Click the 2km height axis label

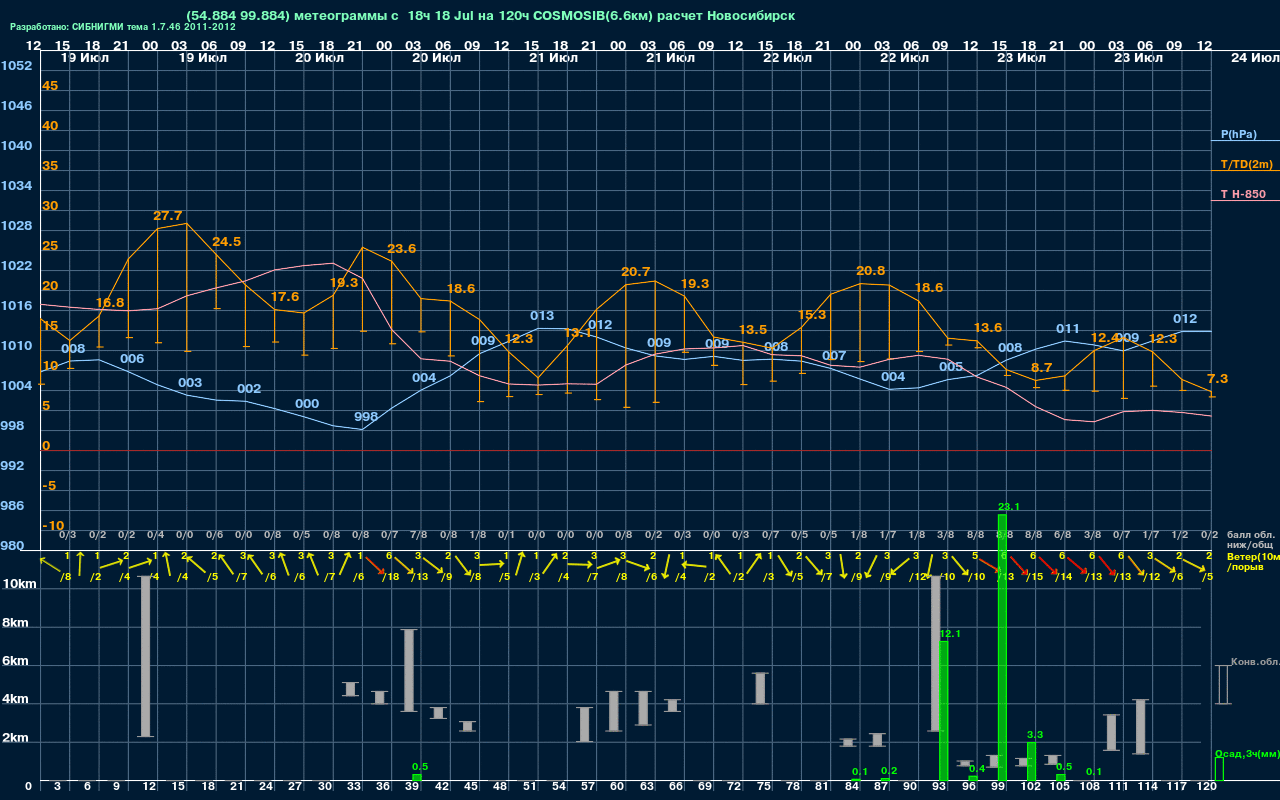pyautogui.click(x=17, y=740)
